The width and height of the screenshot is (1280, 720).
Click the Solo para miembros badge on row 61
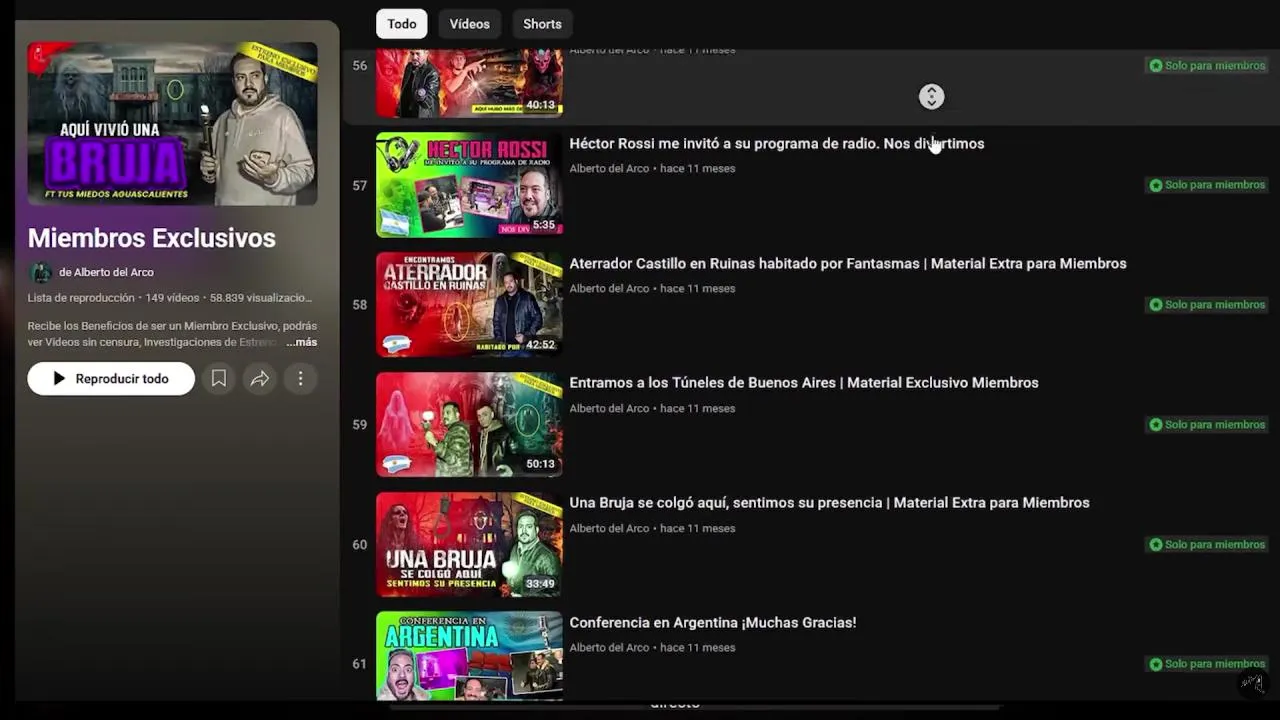(x=1207, y=664)
